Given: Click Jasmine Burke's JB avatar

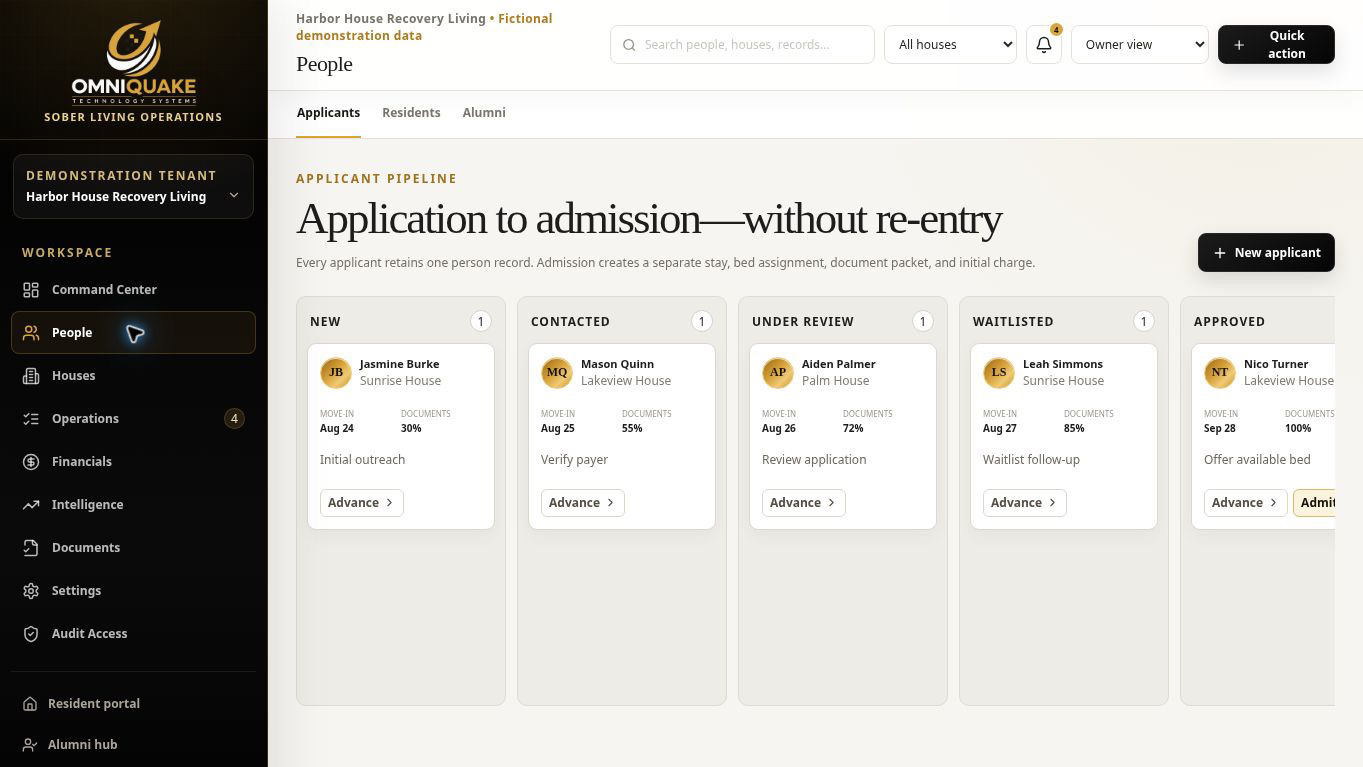Looking at the screenshot, I should coord(336,372).
